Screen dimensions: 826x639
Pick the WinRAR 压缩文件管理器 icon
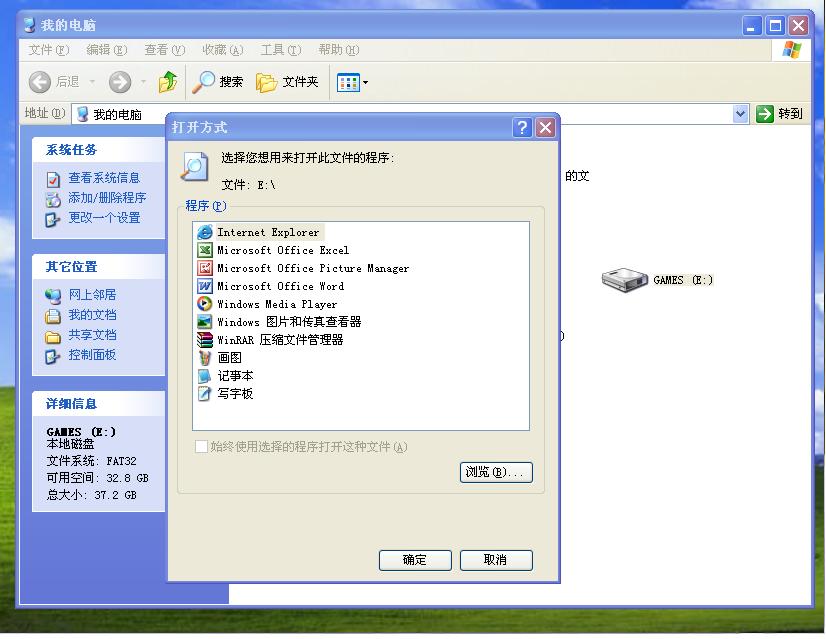204,340
